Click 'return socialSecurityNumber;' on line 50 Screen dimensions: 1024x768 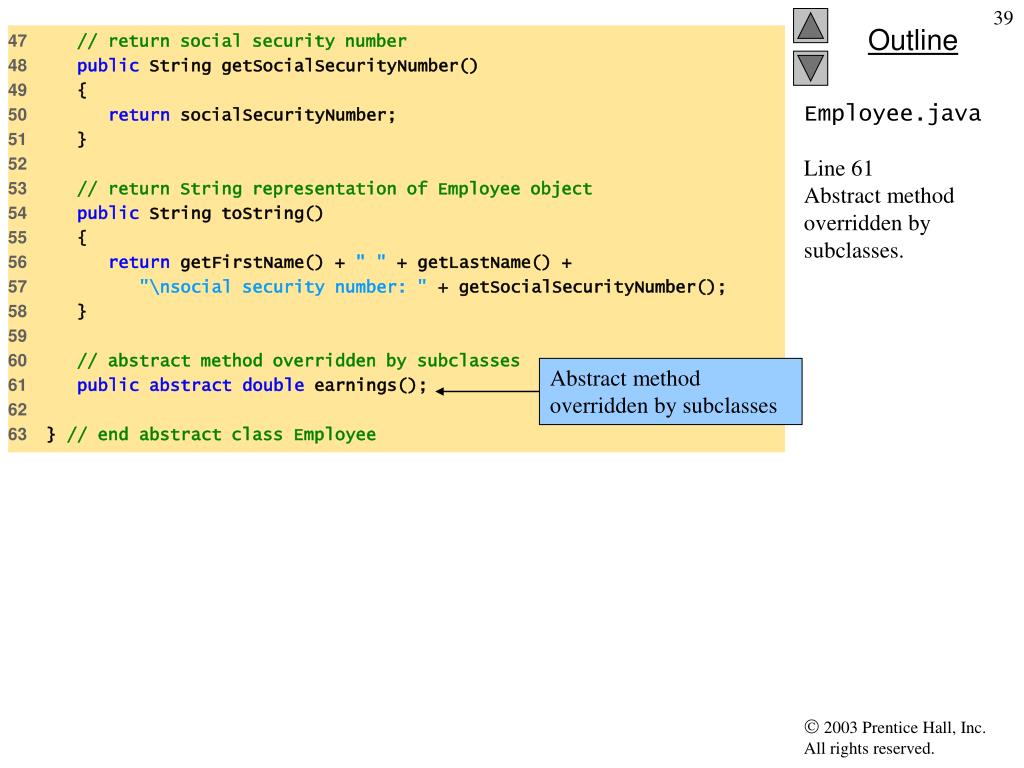click(x=252, y=115)
